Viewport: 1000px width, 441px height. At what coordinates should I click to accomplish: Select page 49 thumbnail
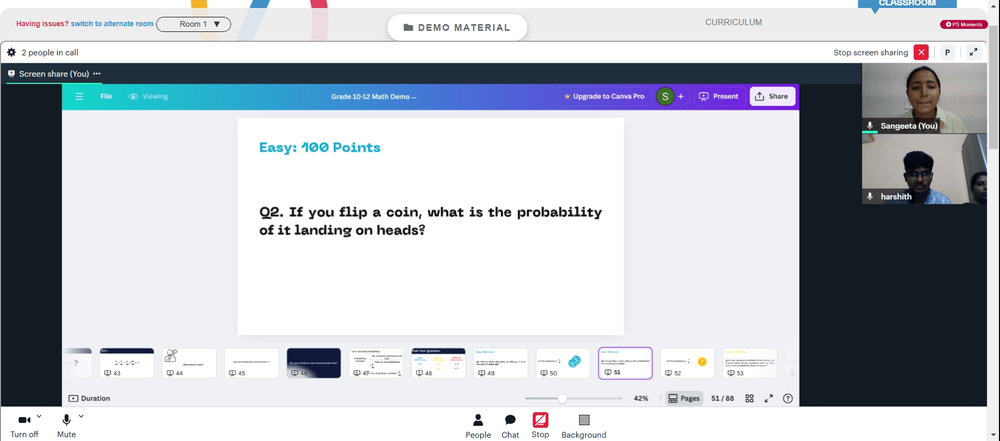click(501, 363)
